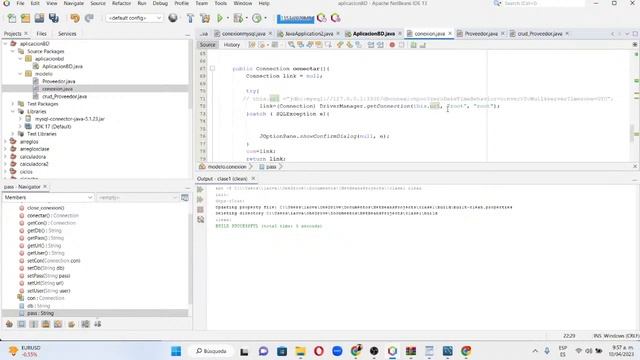
Task: Select crud_Proveedor.java in project tree
Action: coord(64,97)
